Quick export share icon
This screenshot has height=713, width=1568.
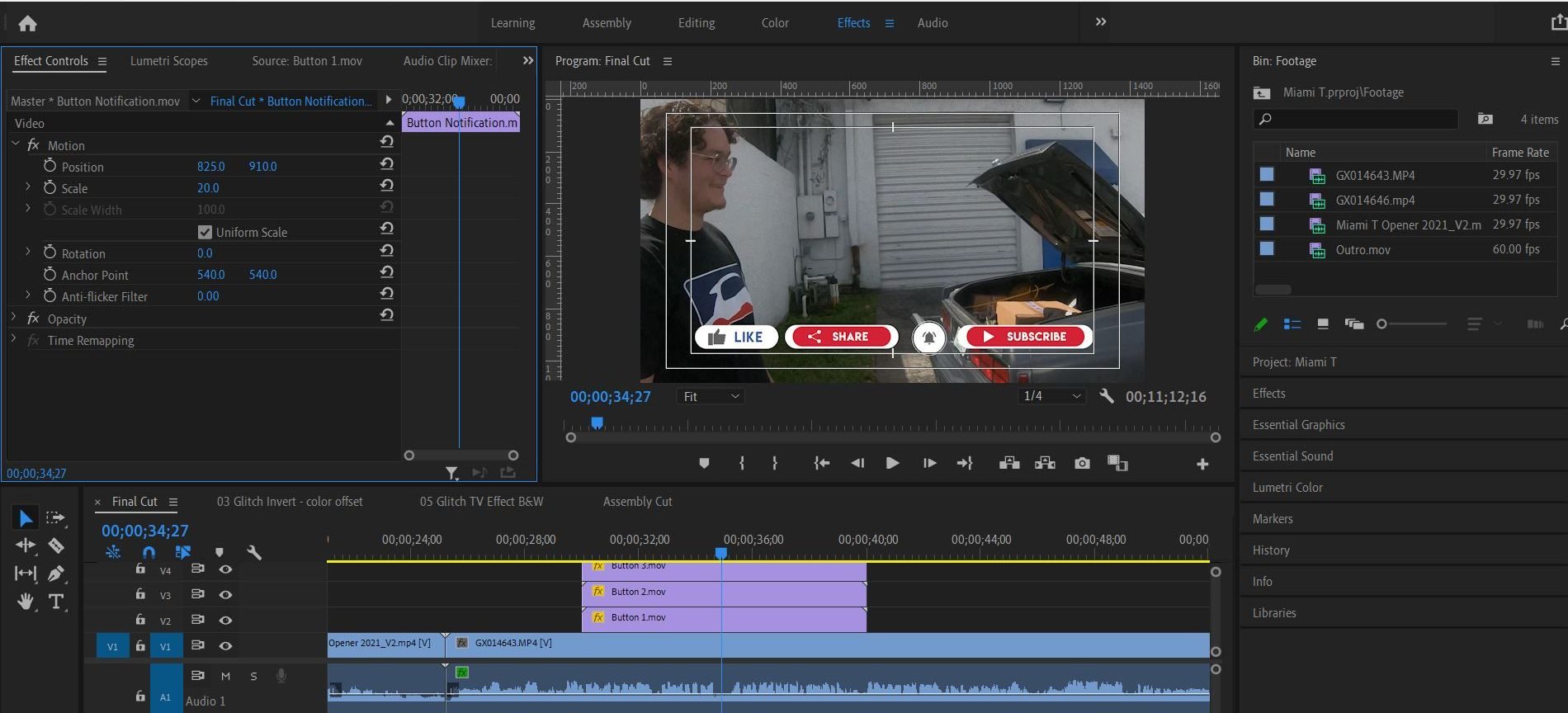click(1557, 23)
